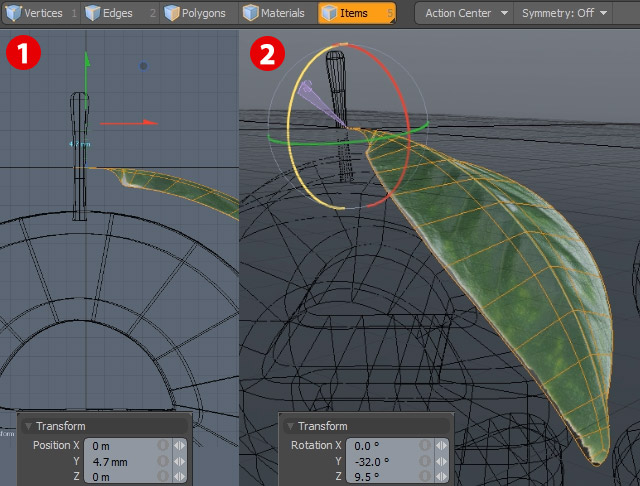The image size is (640, 486).
Task: Open the Symmetry: Off dropdown
Action: (563, 13)
